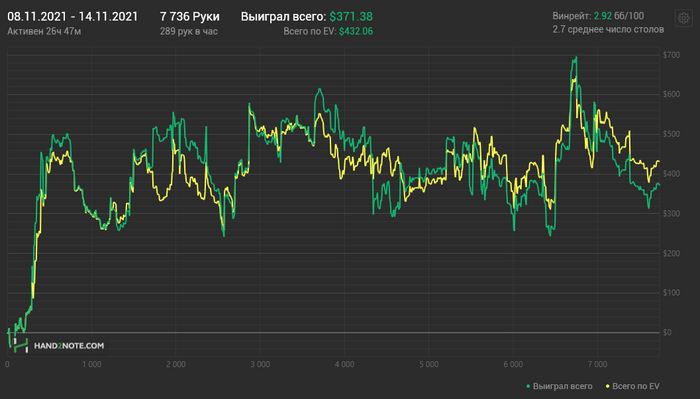Click the 7 000 x-axis label
The image size is (700, 399).
coord(598,364)
